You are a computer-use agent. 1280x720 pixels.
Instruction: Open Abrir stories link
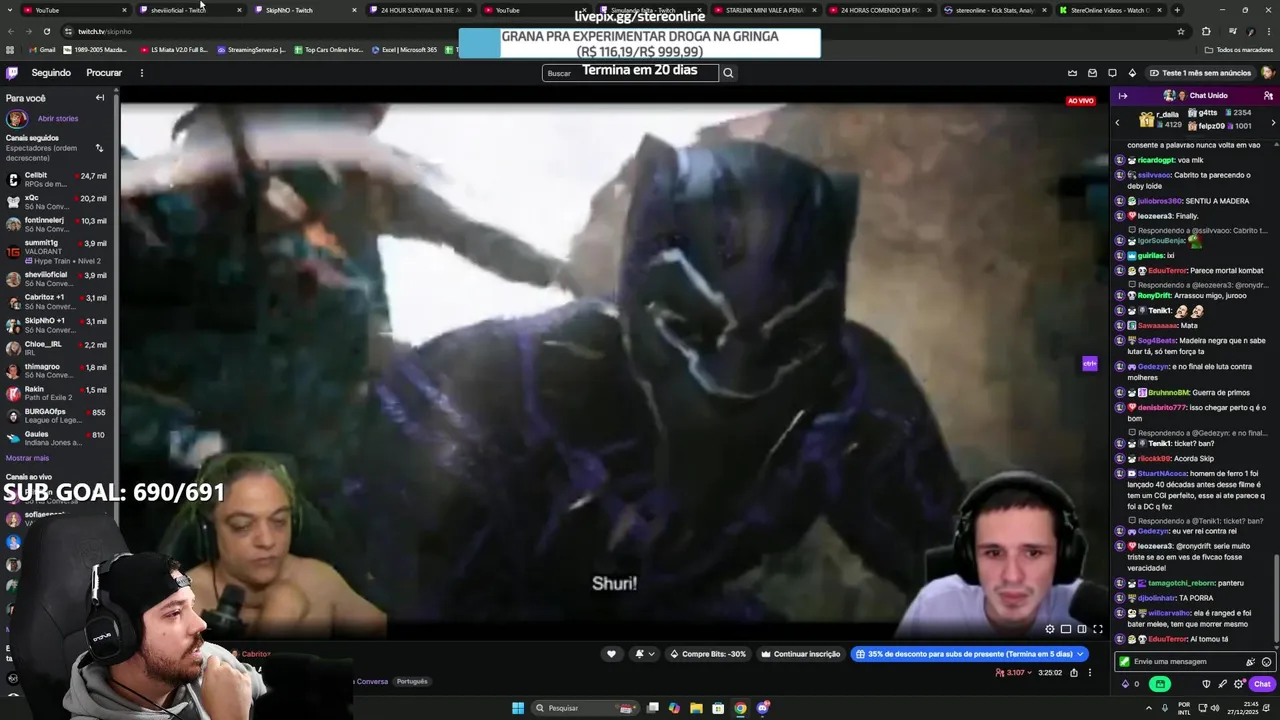pyautogui.click(x=58, y=119)
